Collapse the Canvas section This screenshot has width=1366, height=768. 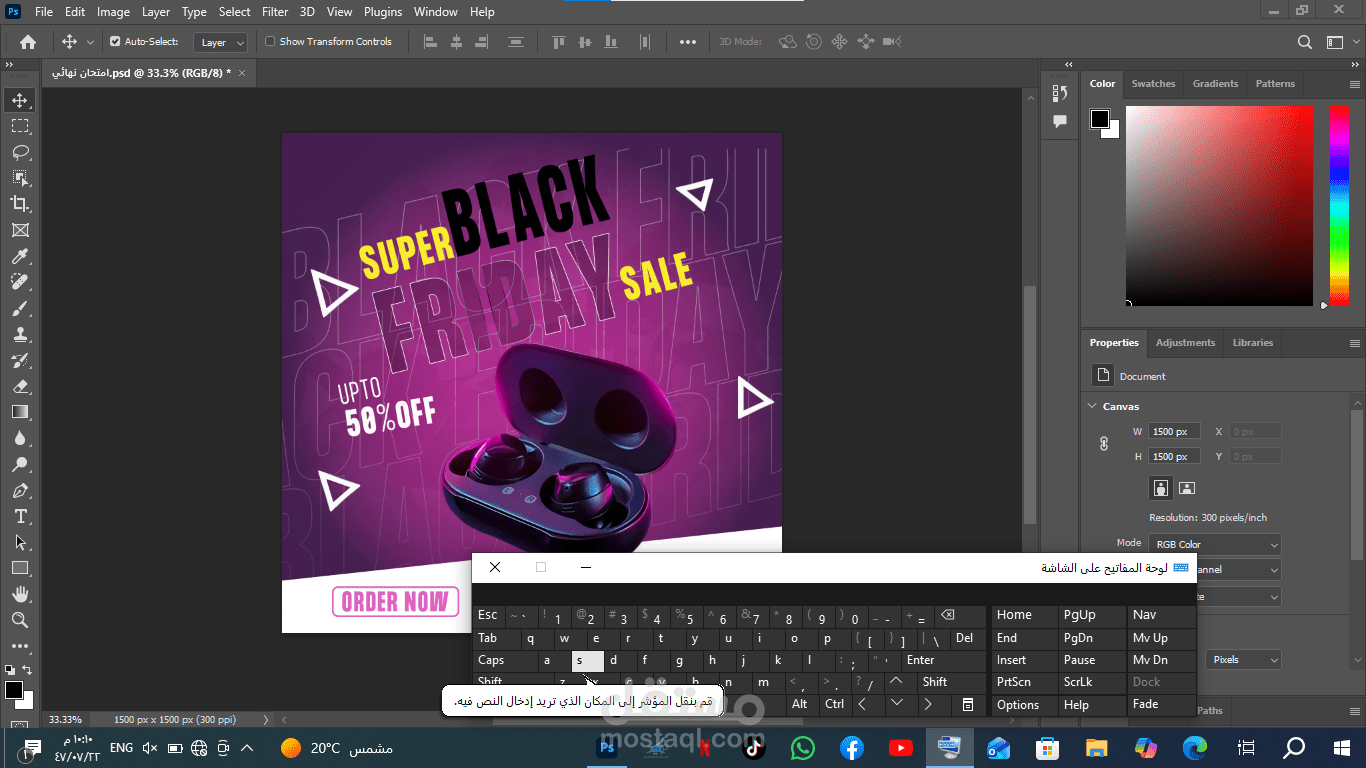coord(1092,407)
